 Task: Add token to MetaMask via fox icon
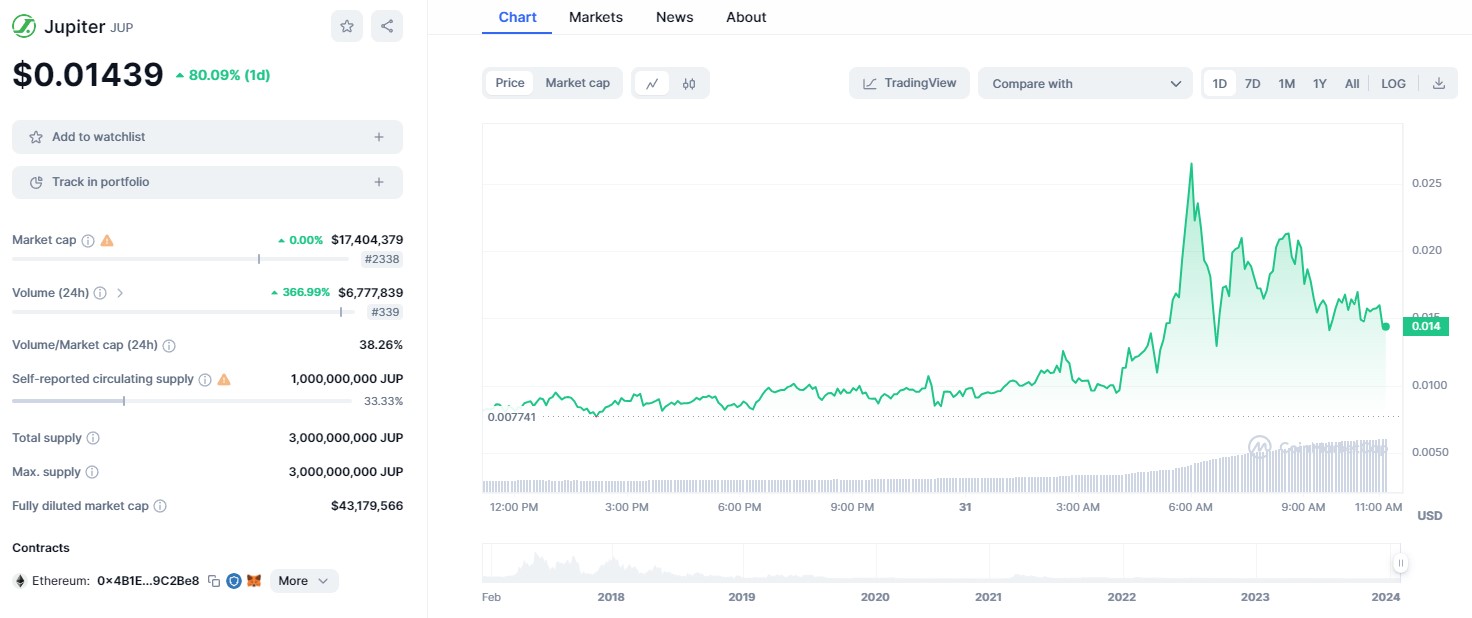coord(254,581)
